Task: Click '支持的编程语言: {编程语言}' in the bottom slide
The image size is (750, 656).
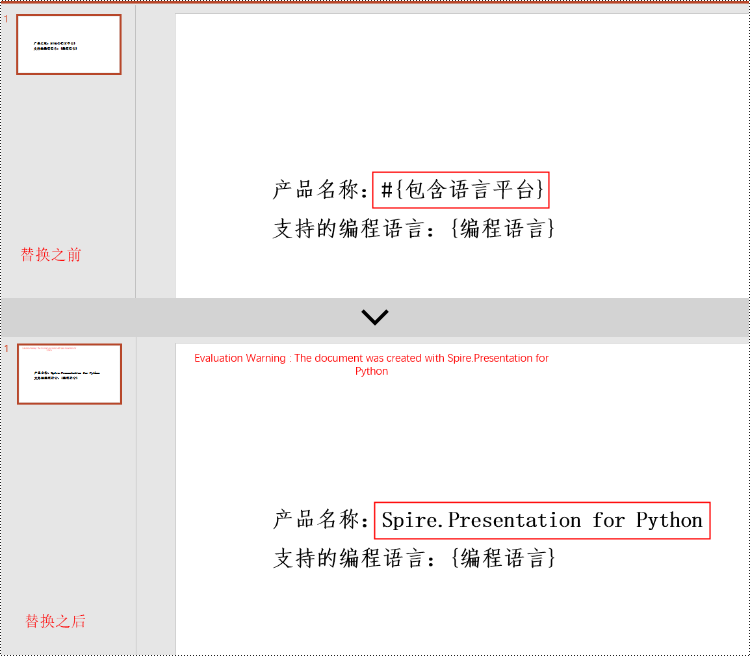Action: pos(414,558)
